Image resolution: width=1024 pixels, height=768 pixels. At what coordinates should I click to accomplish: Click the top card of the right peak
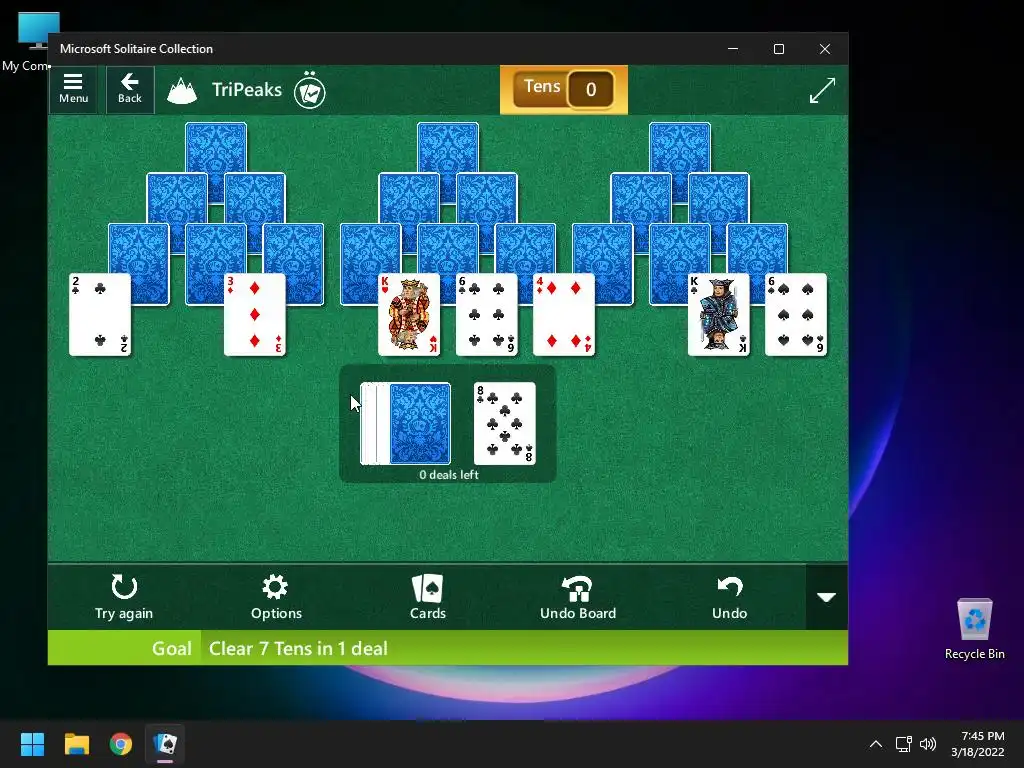tap(680, 147)
